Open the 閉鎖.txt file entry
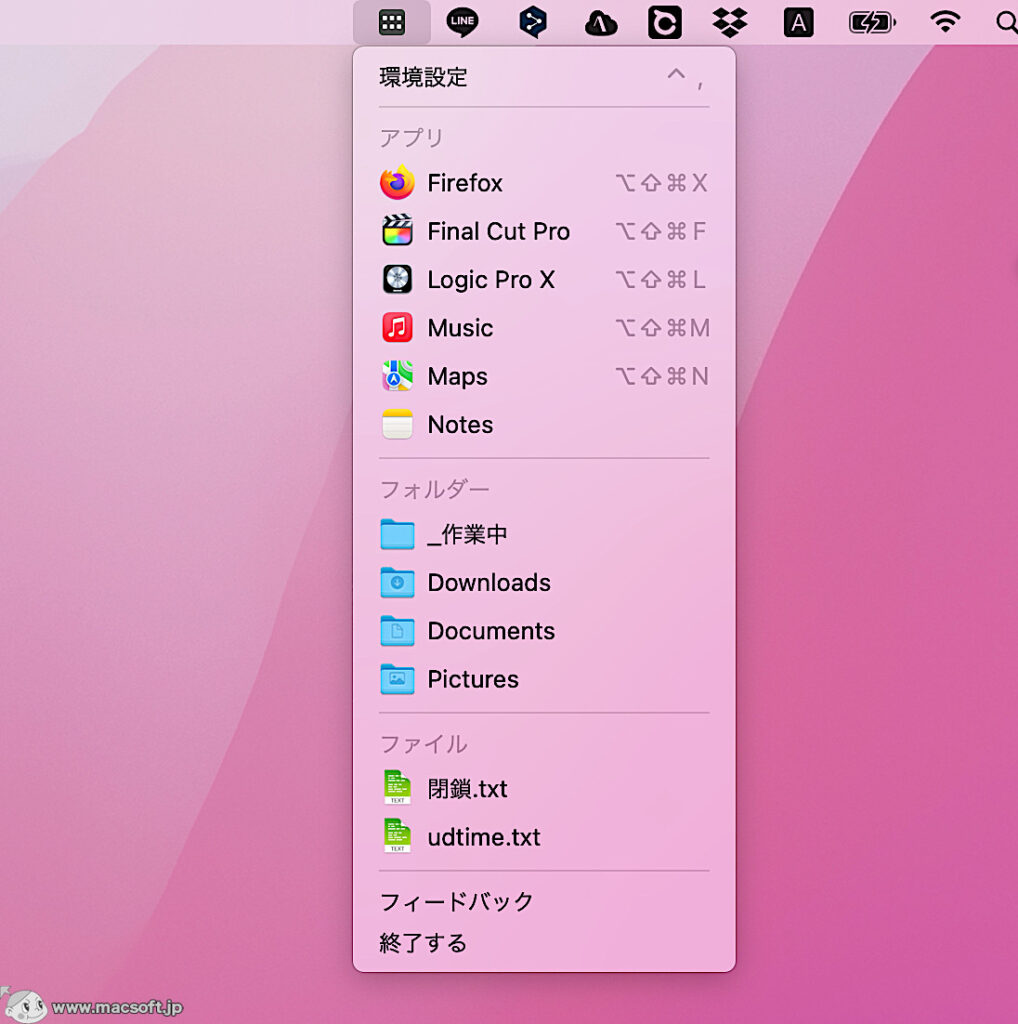The image size is (1018, 1024). pyautogui.click(x=544, y=788)
